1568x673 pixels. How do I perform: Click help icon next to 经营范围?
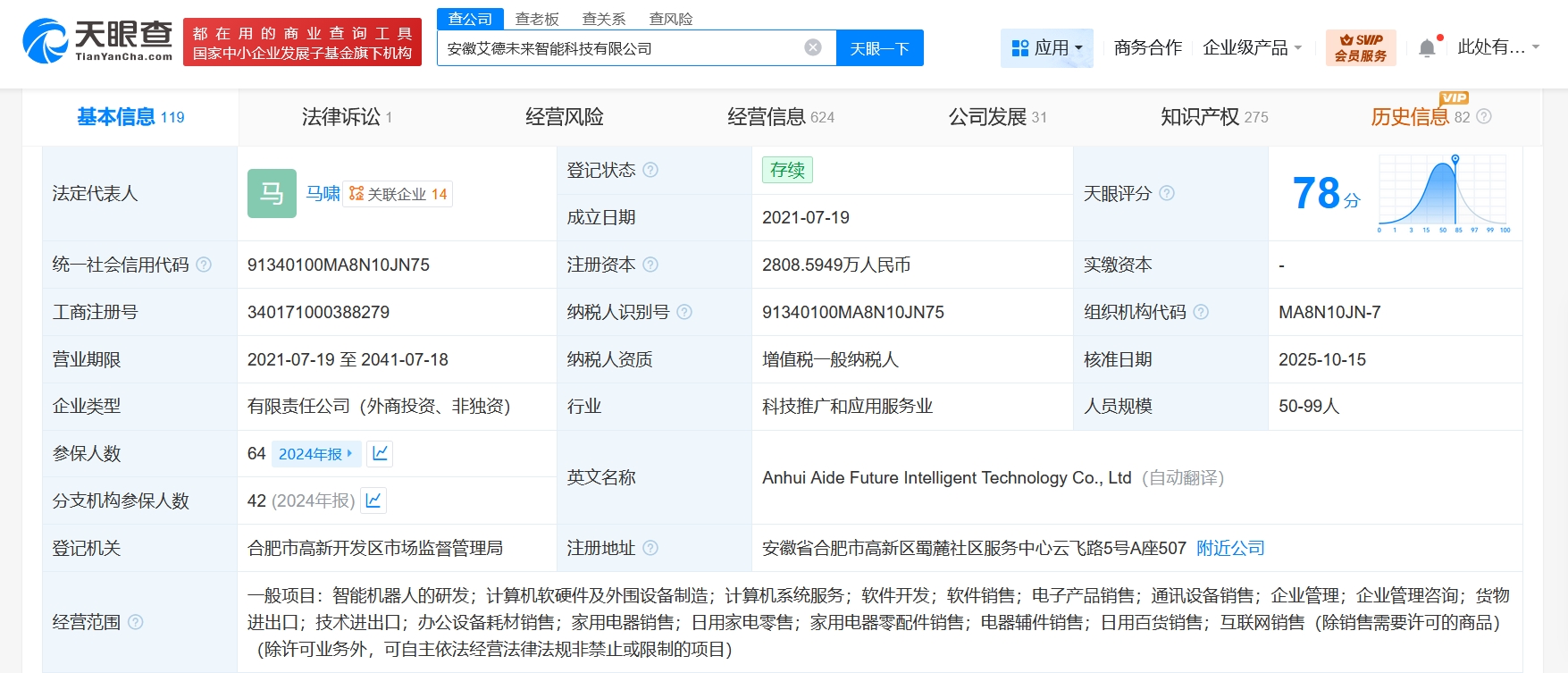point(136,622)
